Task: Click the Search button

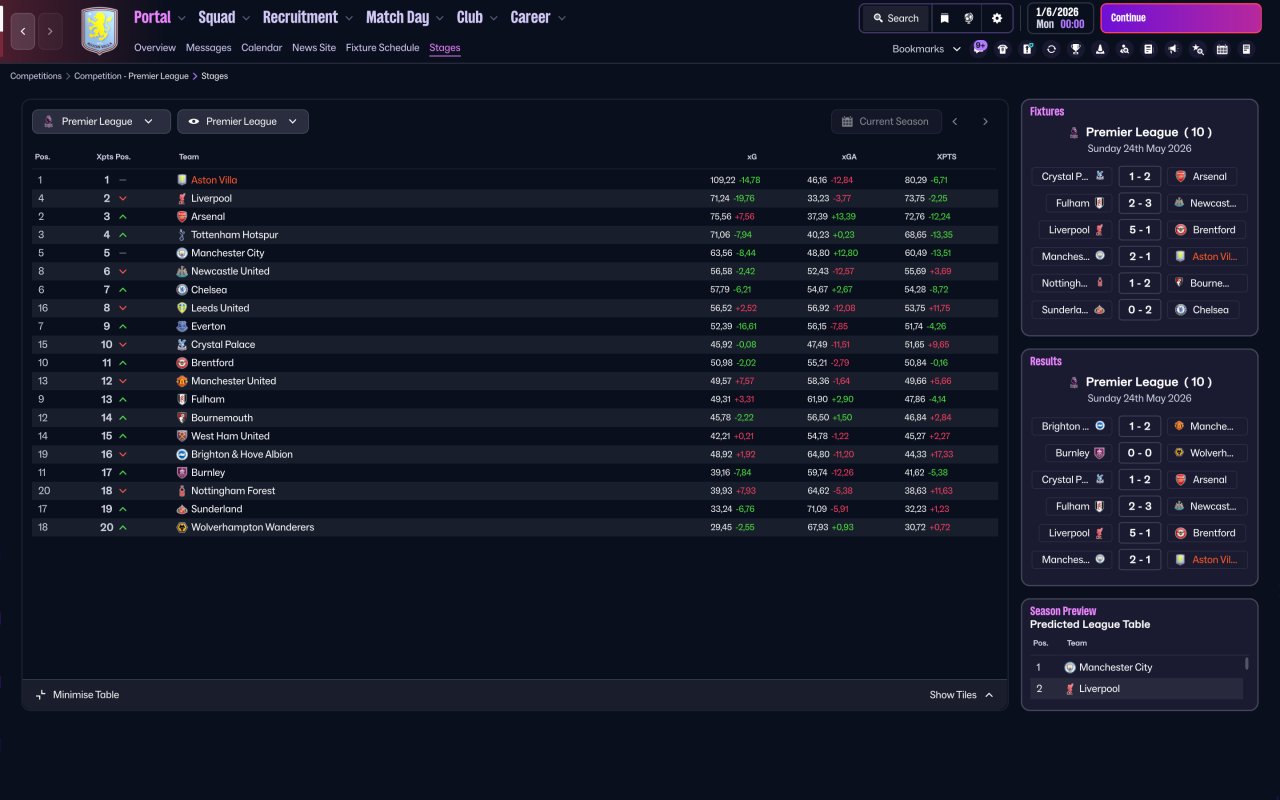Action: coord(896,18)
